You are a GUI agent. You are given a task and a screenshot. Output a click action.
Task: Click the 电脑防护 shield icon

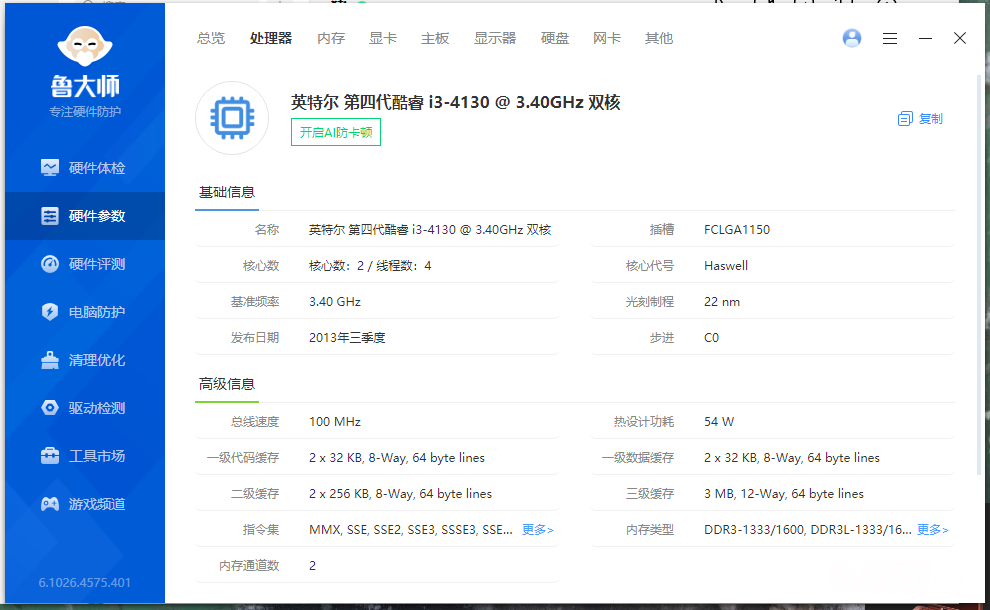coord(50,312)
